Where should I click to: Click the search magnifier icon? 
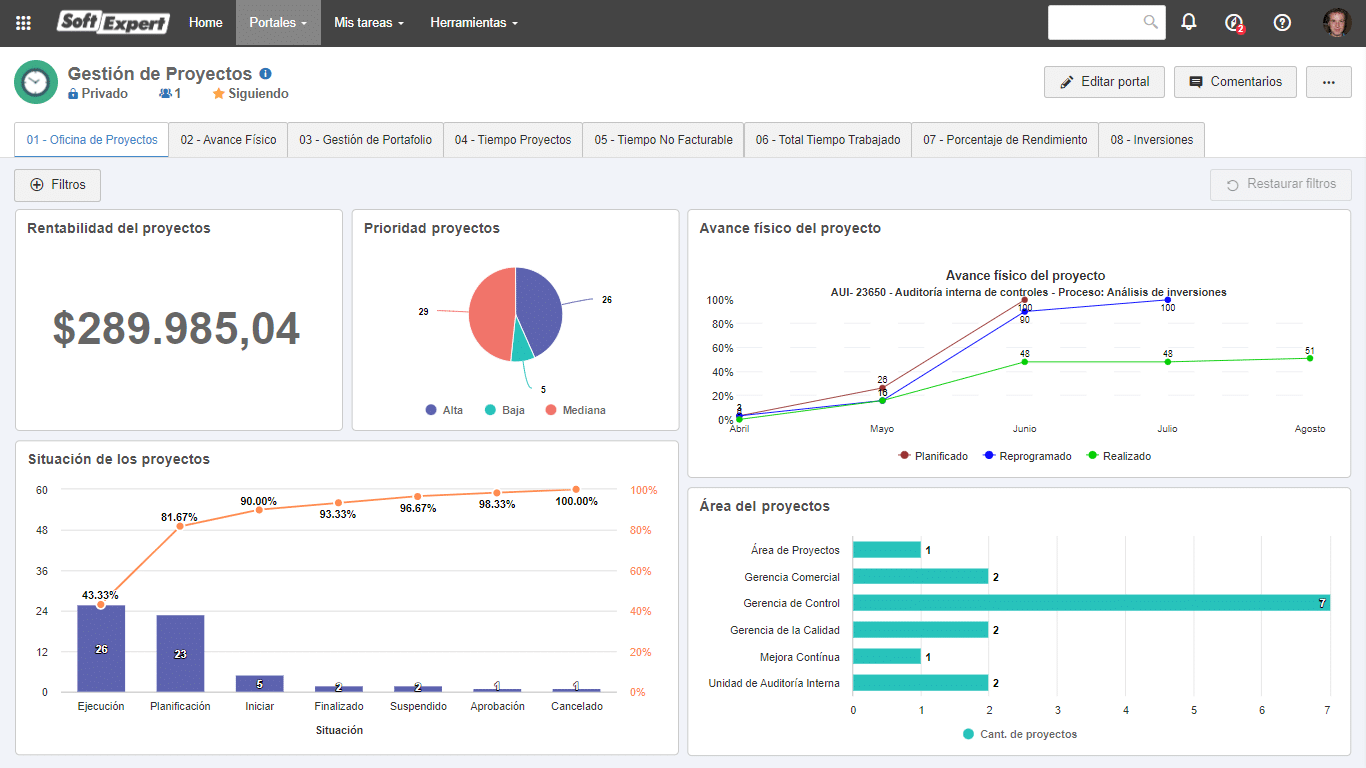[x=1151, y=21]
